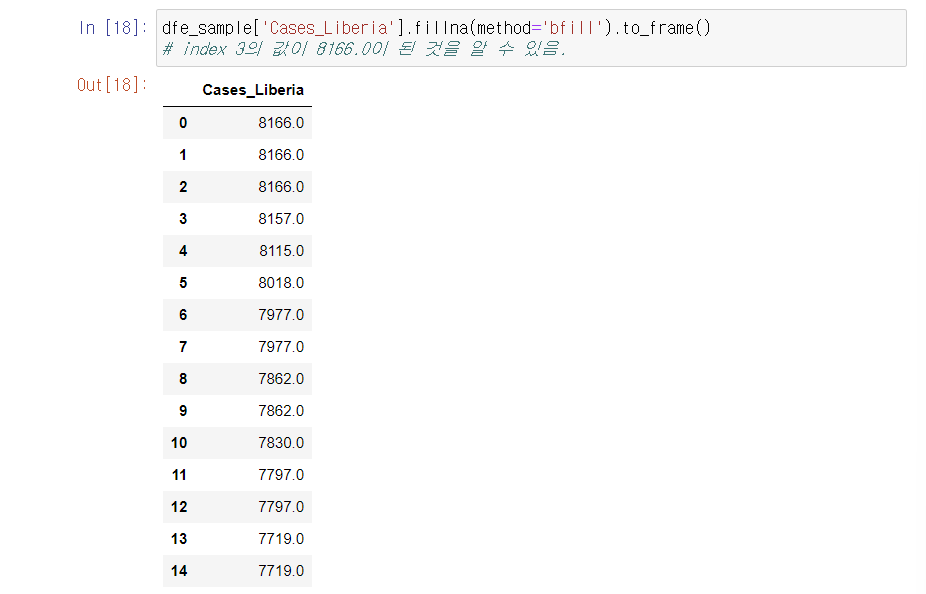Click the code input cell In [18]

[x=531, y=38]
